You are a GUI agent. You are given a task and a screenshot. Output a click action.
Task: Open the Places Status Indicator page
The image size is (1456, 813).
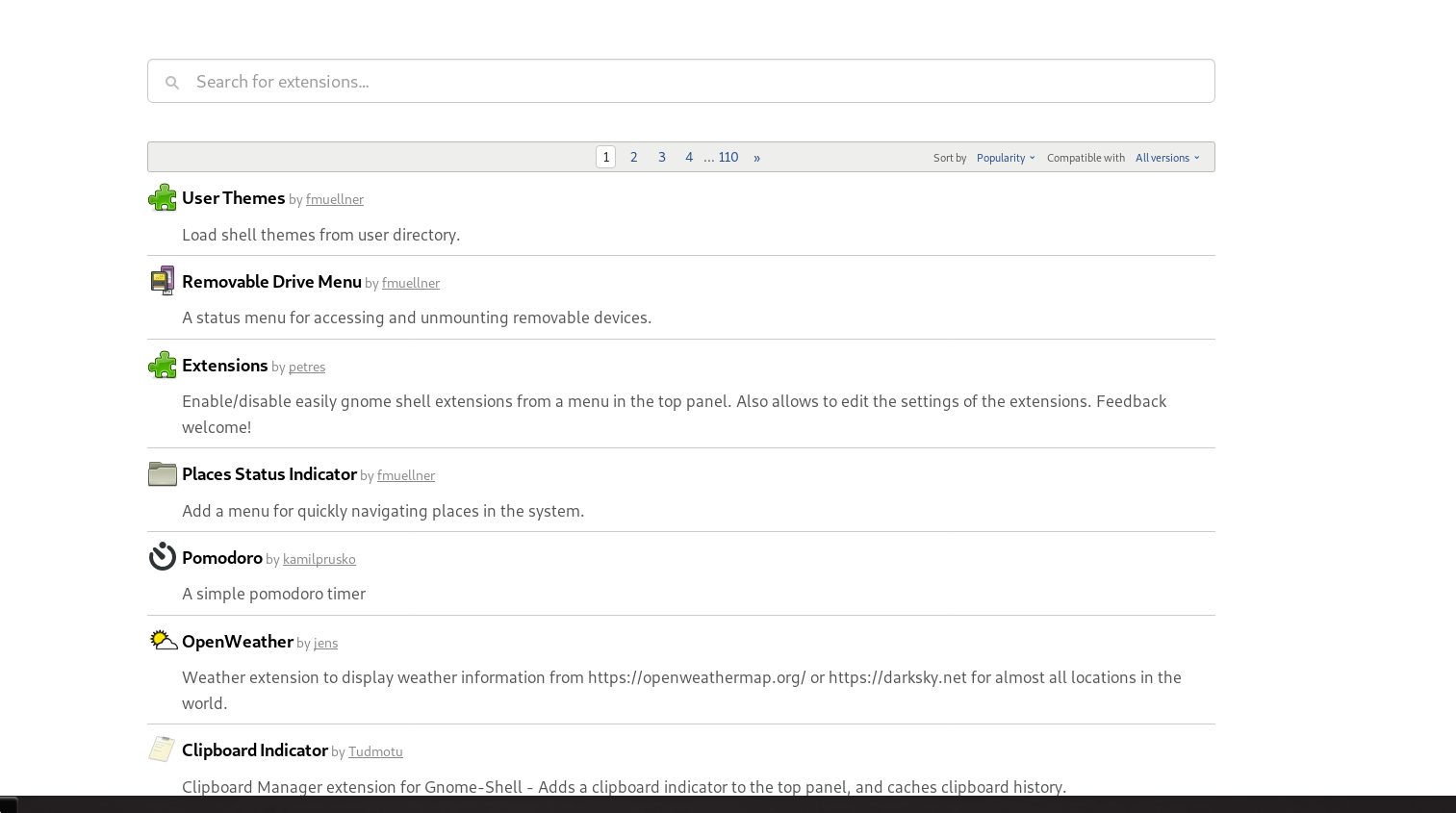click(x=269, y=474)
